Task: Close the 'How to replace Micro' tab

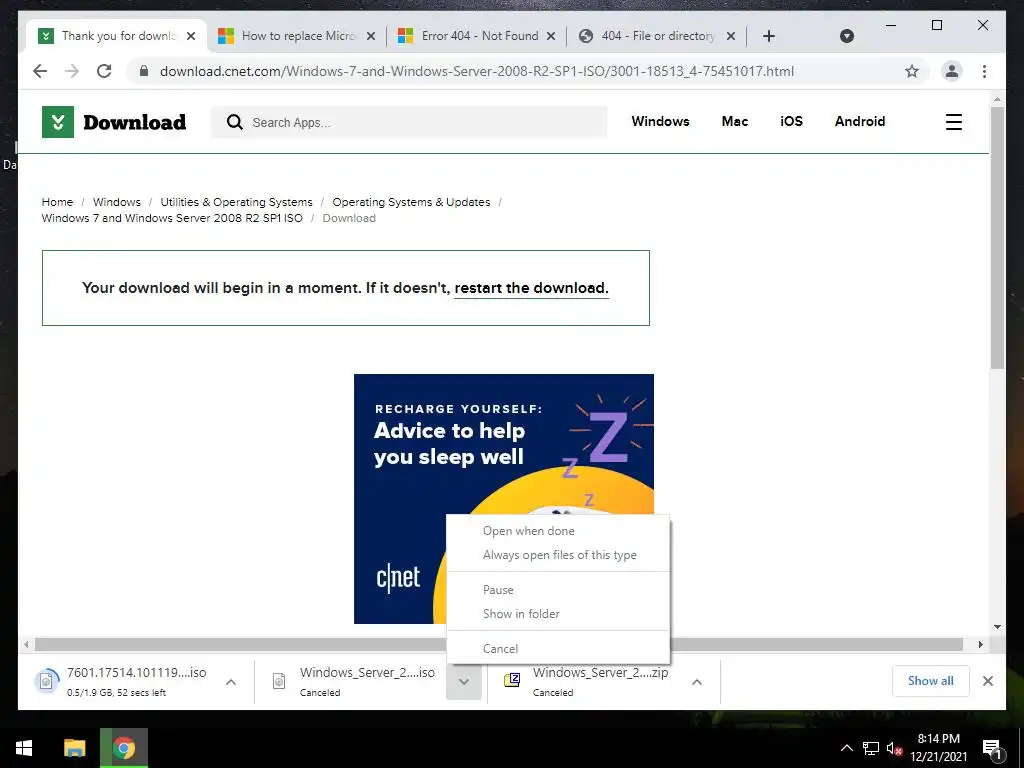Action: pos(371,36)
